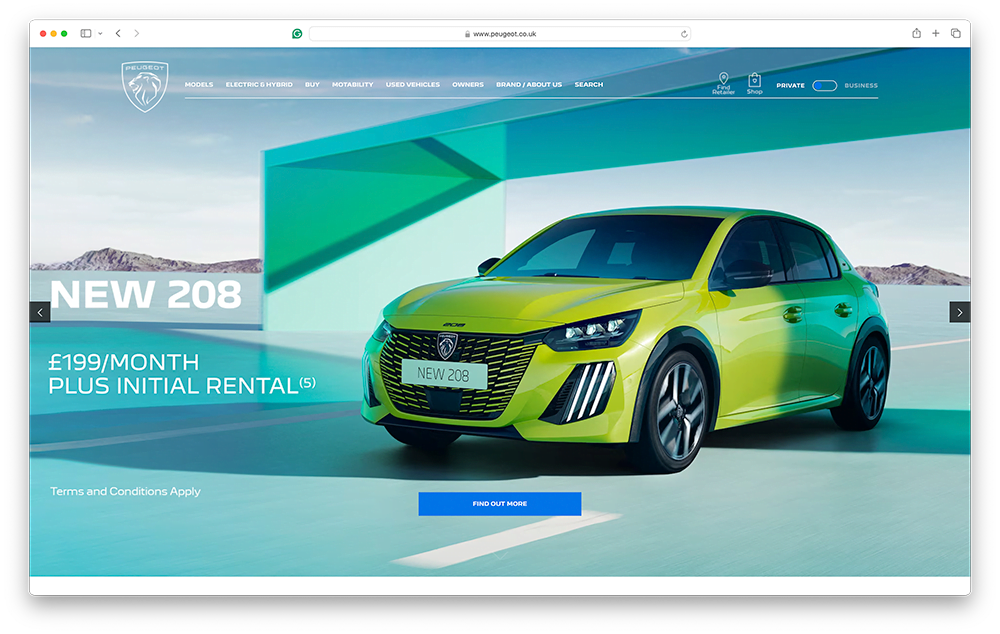Go to the next carousel slide

pos(960,313)
